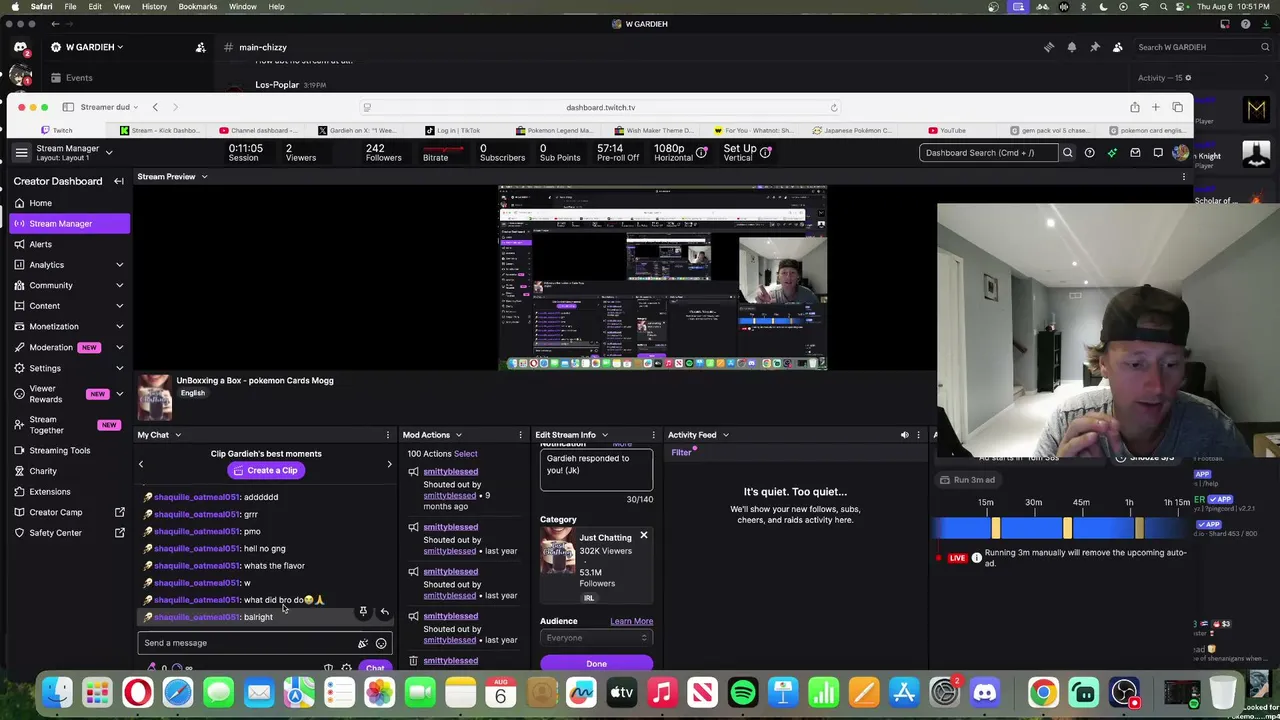Open the Stream Manager layout dropdown
Screen dimensions: 1280x720
[109, 153]
